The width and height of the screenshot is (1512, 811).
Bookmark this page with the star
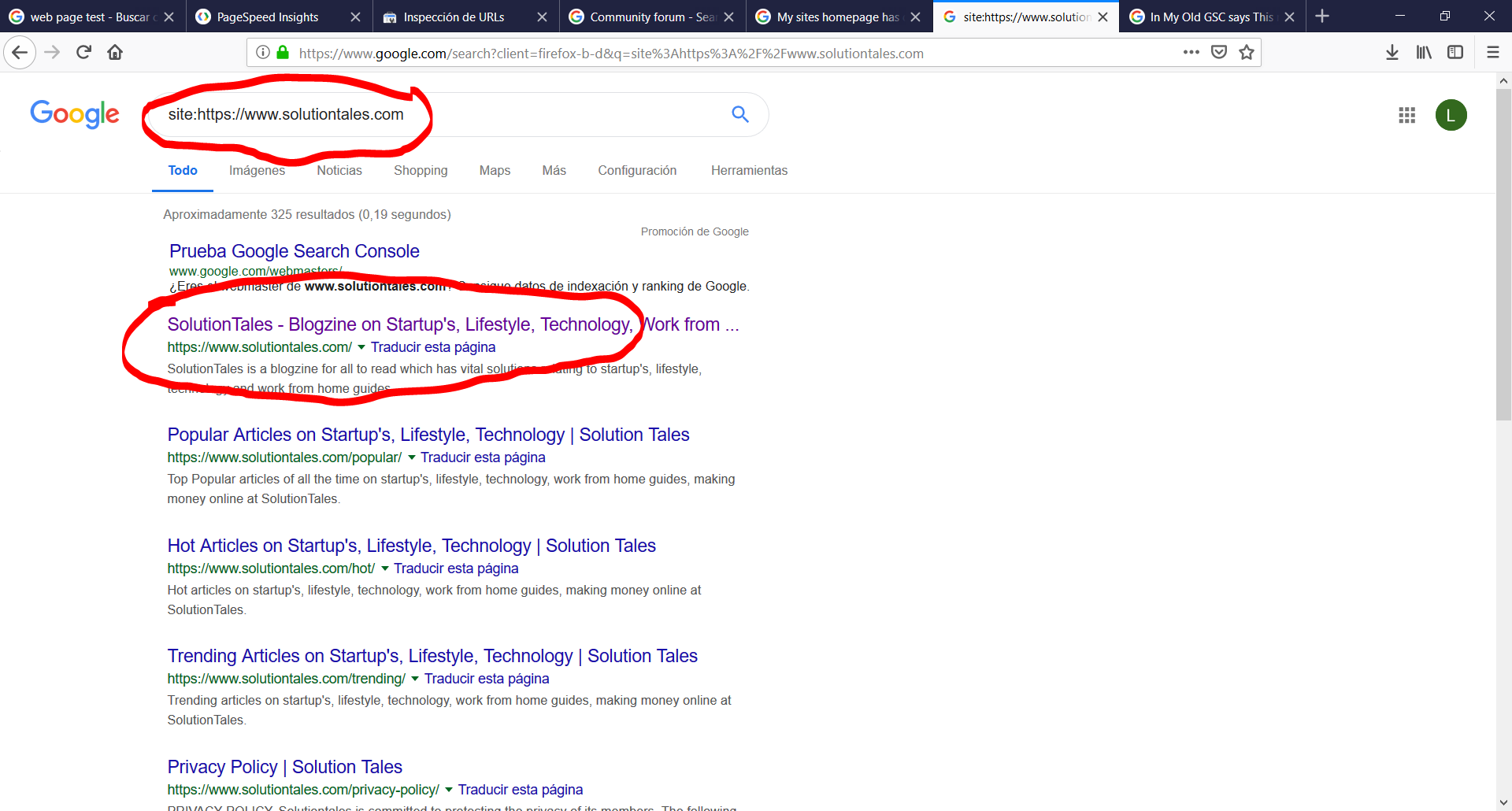tap(1247, 53)
